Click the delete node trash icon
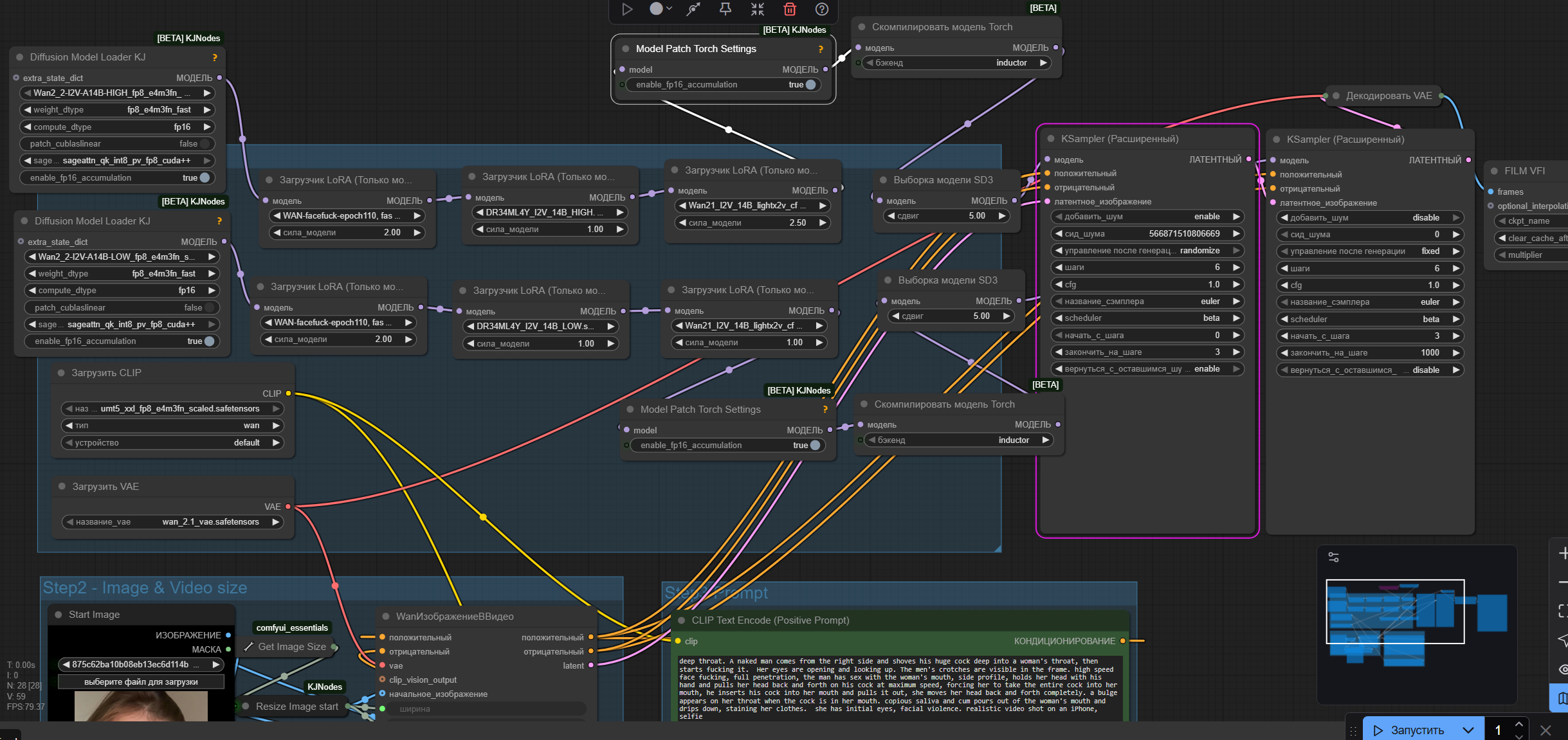This screenshot has height=740, width=1568. tap(789, 9)
